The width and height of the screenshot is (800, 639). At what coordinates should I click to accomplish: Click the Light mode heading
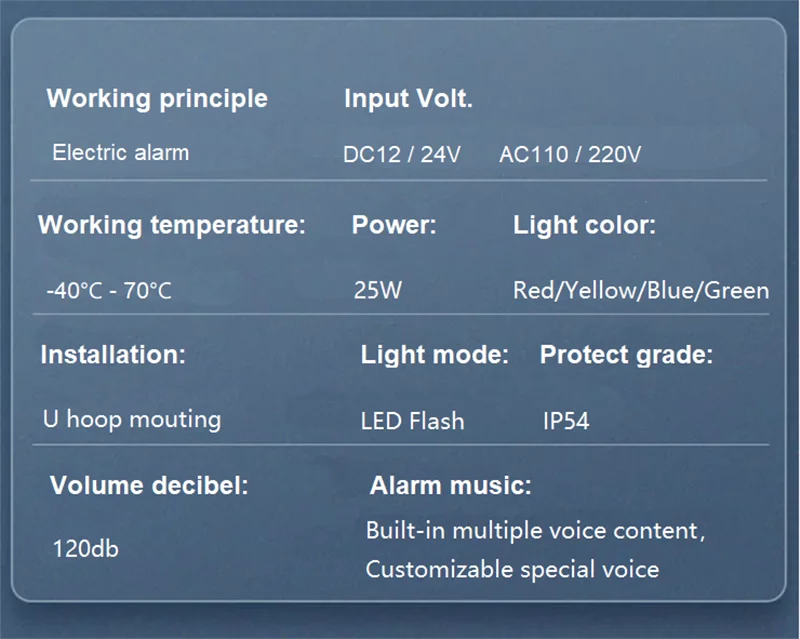(435, 354)
